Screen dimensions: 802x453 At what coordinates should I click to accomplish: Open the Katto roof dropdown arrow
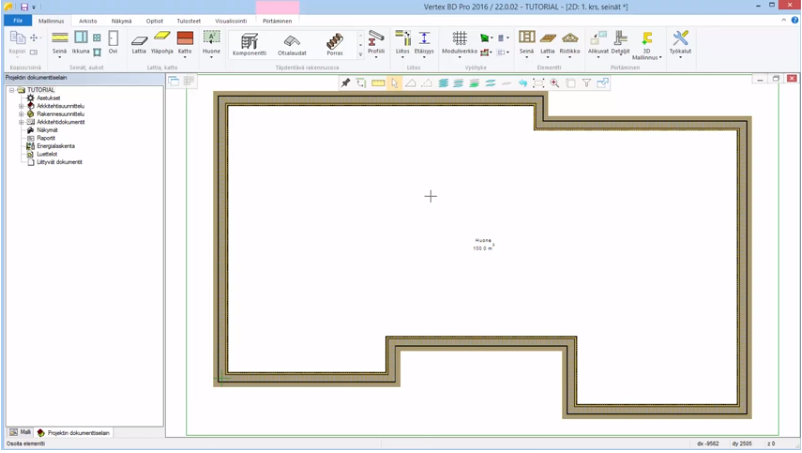coord(185,57)
